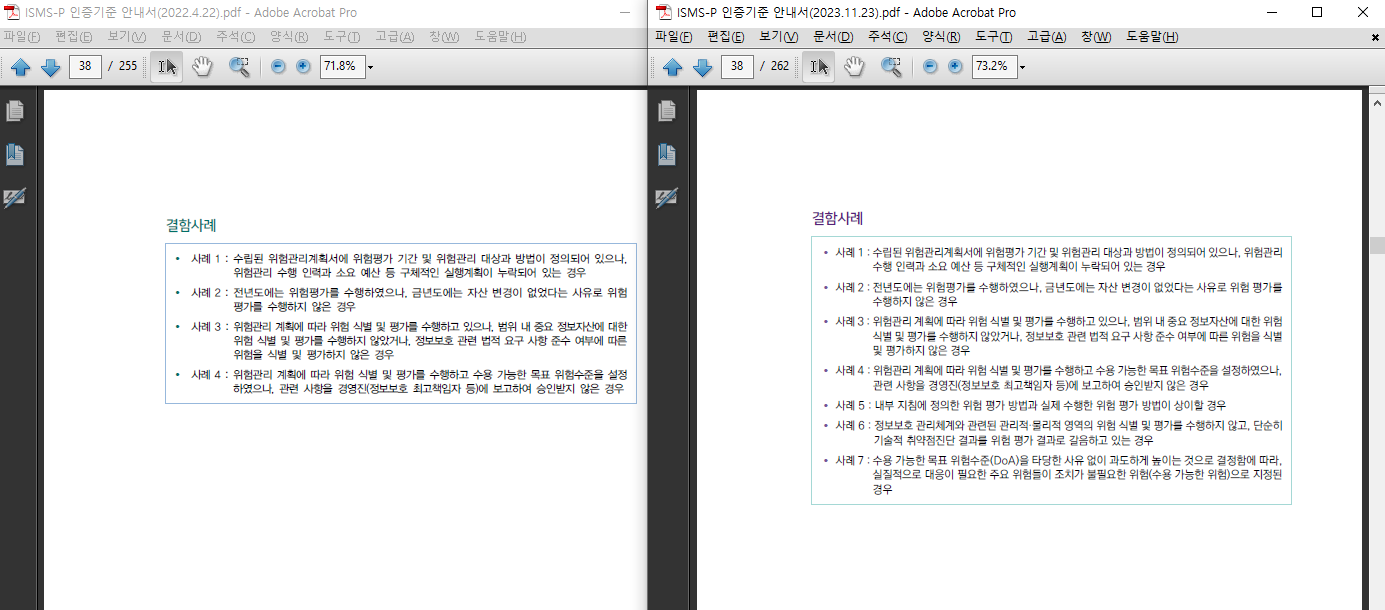The width and height of the screenshot is (1385, 610).
Task: Open the 주석(C) menu in the 2022 window
Action: [x=234, y=35]
